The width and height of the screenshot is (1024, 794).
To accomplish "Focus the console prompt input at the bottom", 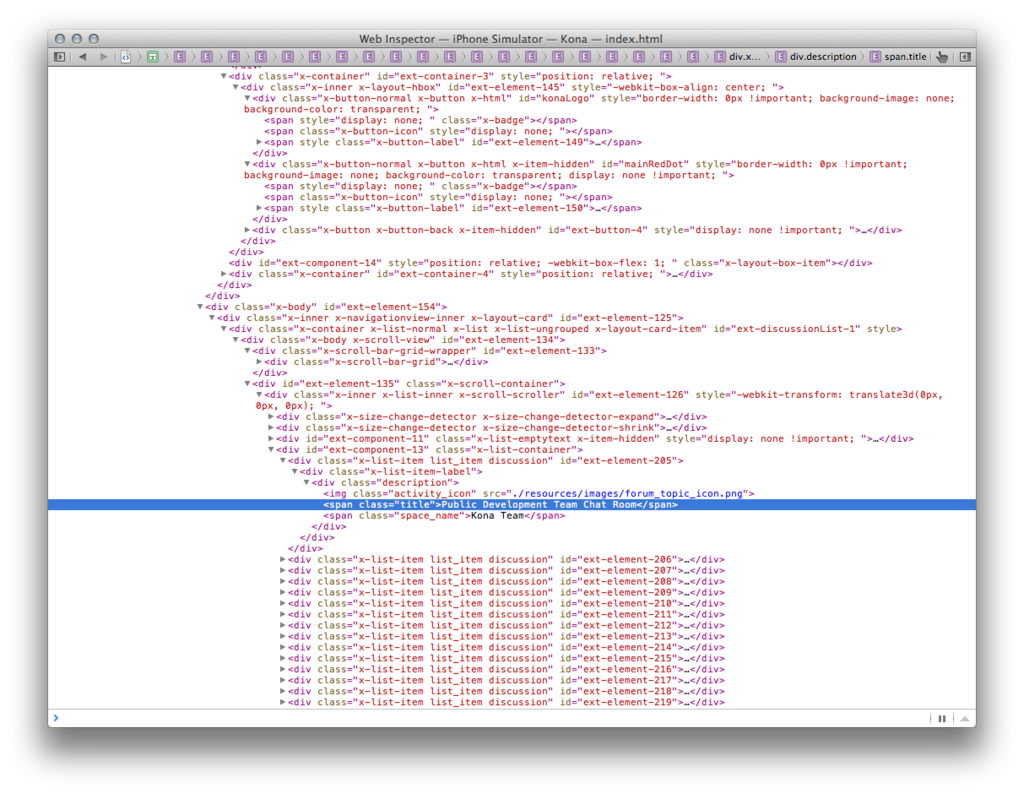I will (490, 718).
